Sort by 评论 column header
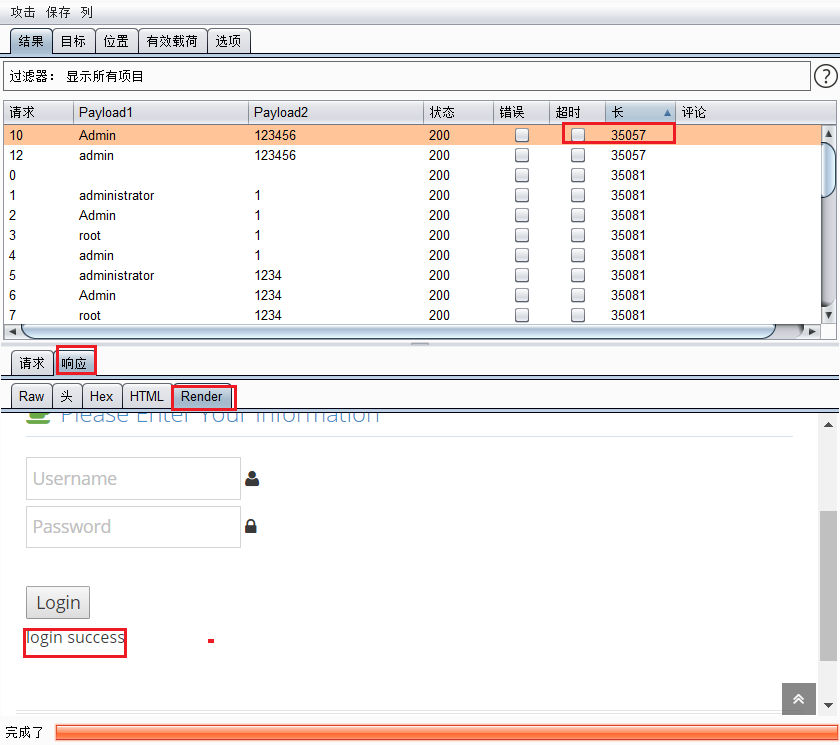The width and height of the screenshot is (840, 745). [755, 112]
